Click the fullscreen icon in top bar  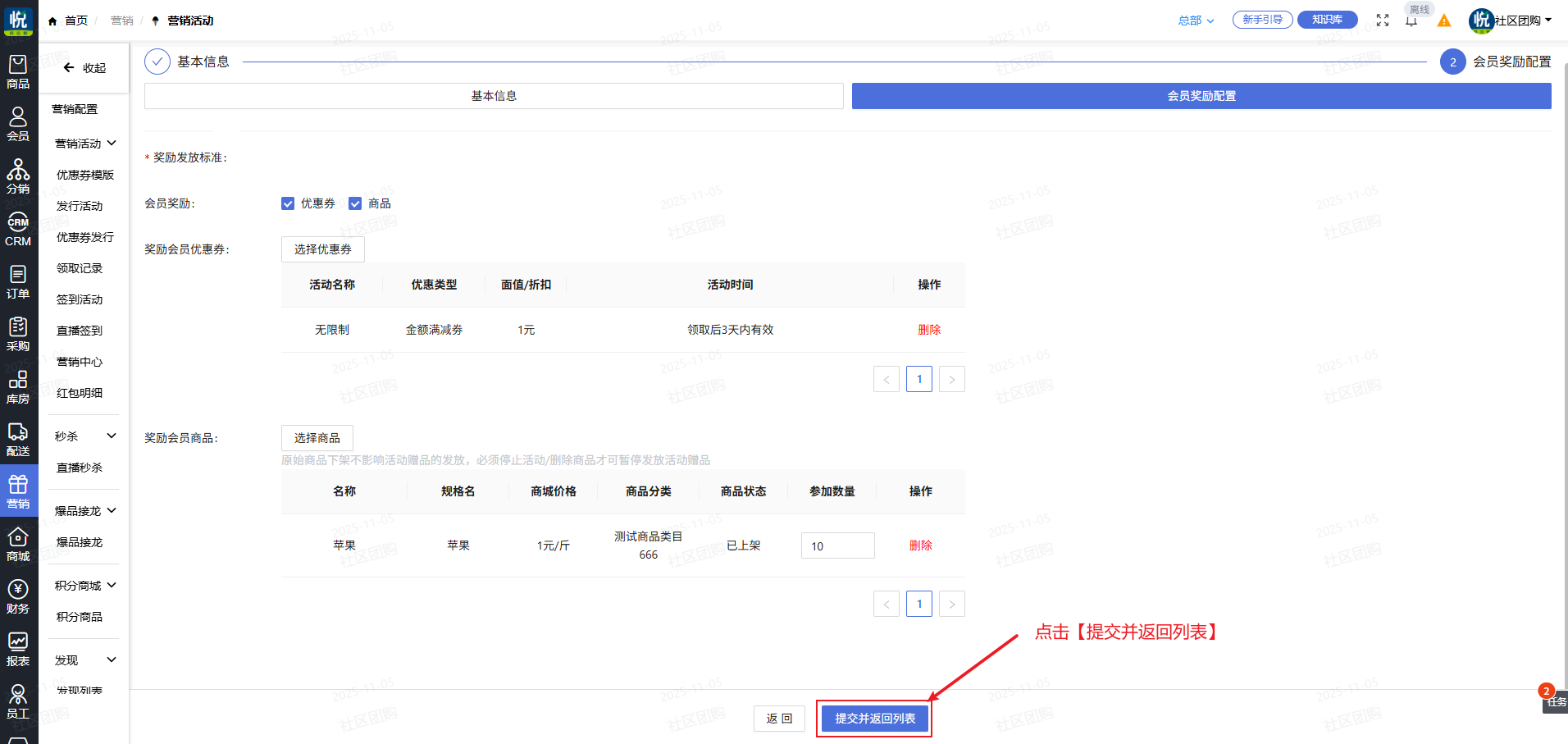1383,21
